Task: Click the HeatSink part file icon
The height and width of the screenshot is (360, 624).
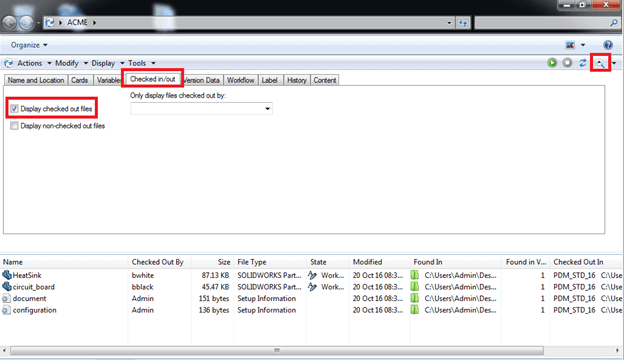Action: [x=7, y=275]
